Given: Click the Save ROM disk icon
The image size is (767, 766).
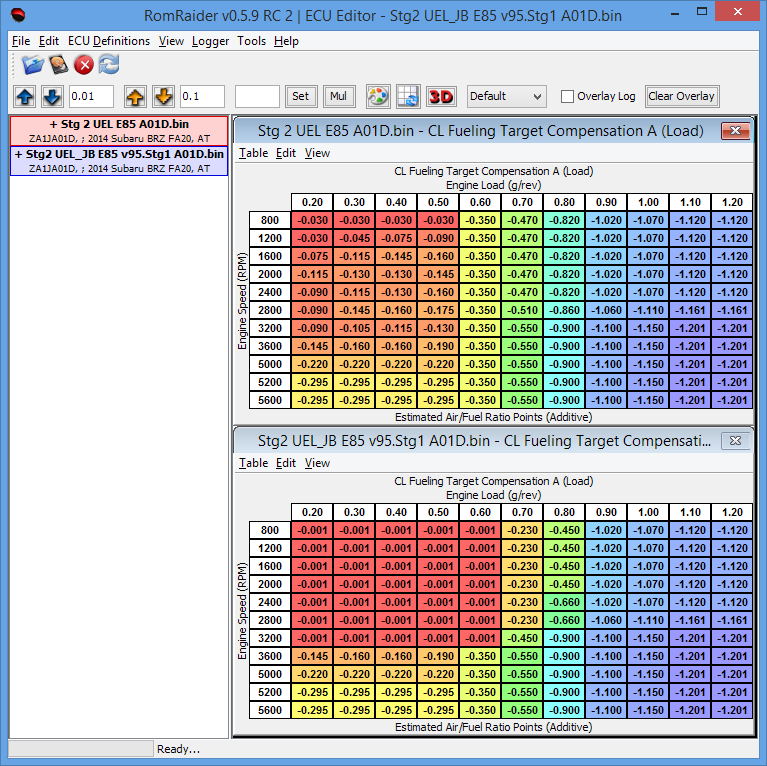Looking at the screenshot, I should pyautogui.click(x=59, y=66).
